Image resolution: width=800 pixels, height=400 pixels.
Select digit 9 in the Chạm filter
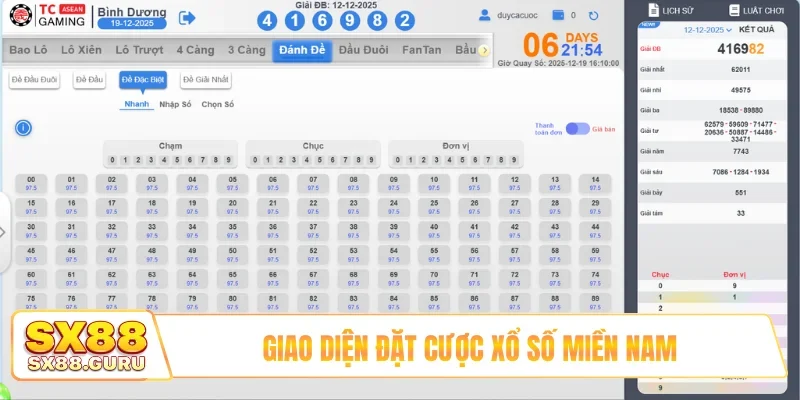coord(229,160)
